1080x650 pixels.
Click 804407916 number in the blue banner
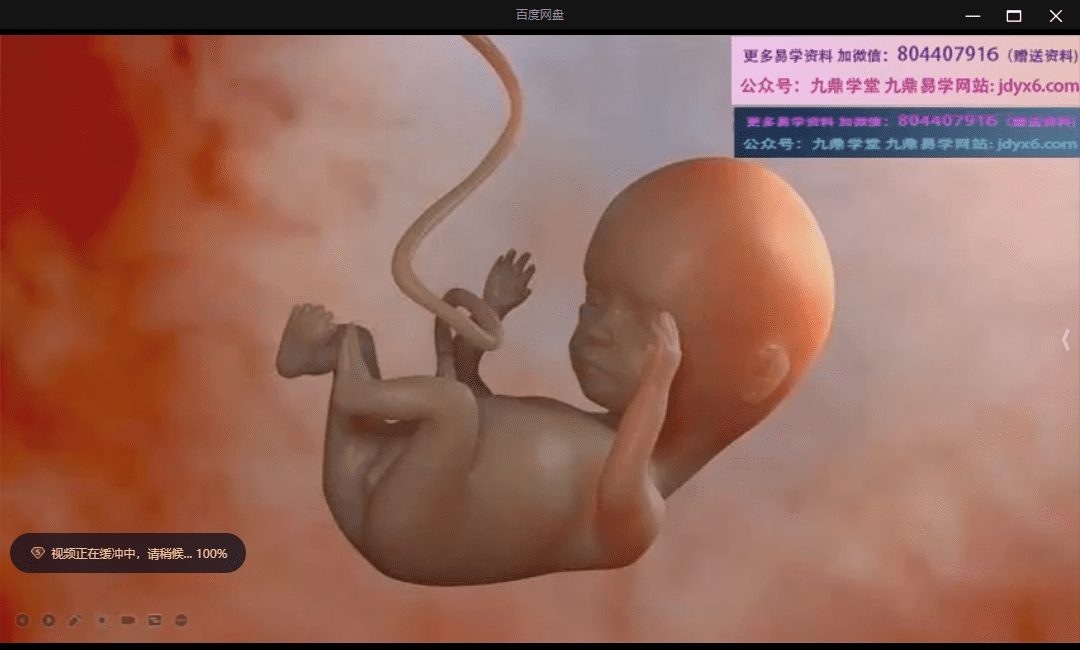(x=947, y=120)
